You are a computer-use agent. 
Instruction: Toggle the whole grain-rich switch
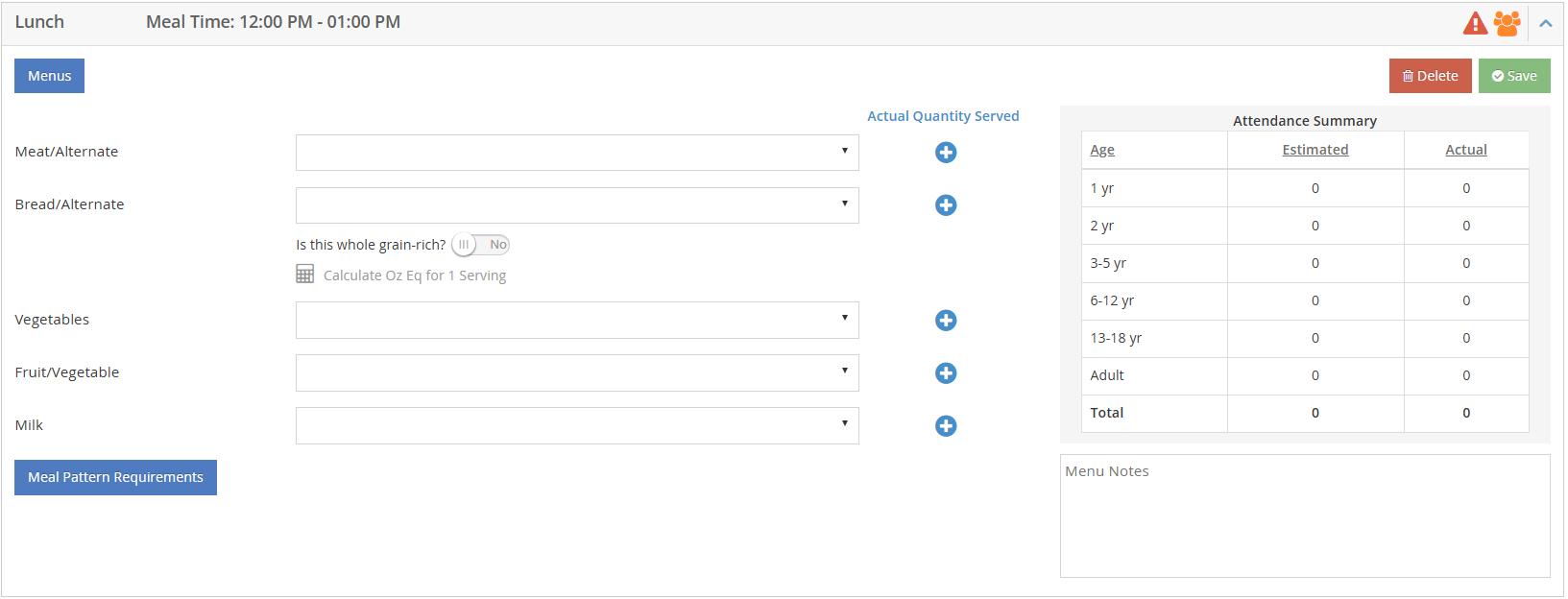(x=480, y=245)
